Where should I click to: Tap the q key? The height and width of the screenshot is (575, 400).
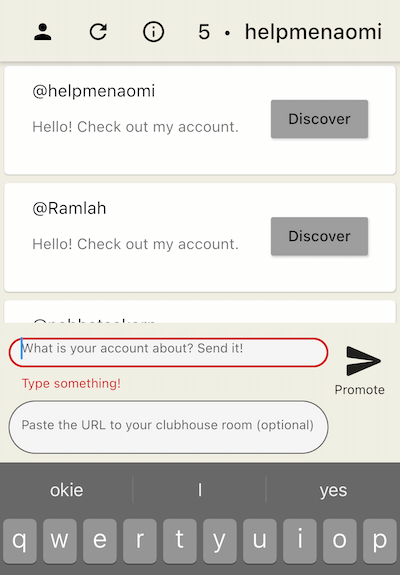coord(20,541)
